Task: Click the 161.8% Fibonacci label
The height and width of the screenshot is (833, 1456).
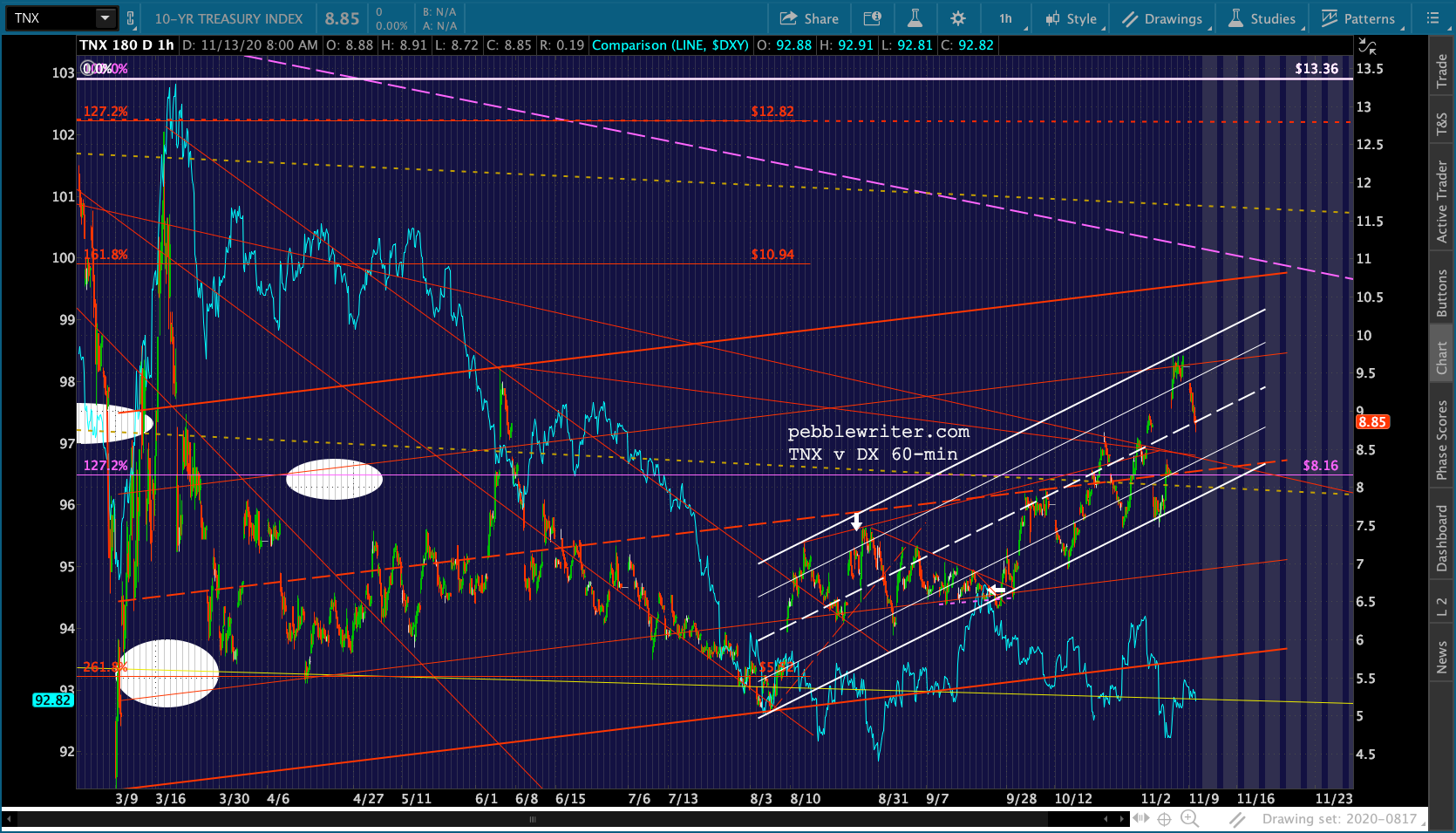Action: [105, 255]
